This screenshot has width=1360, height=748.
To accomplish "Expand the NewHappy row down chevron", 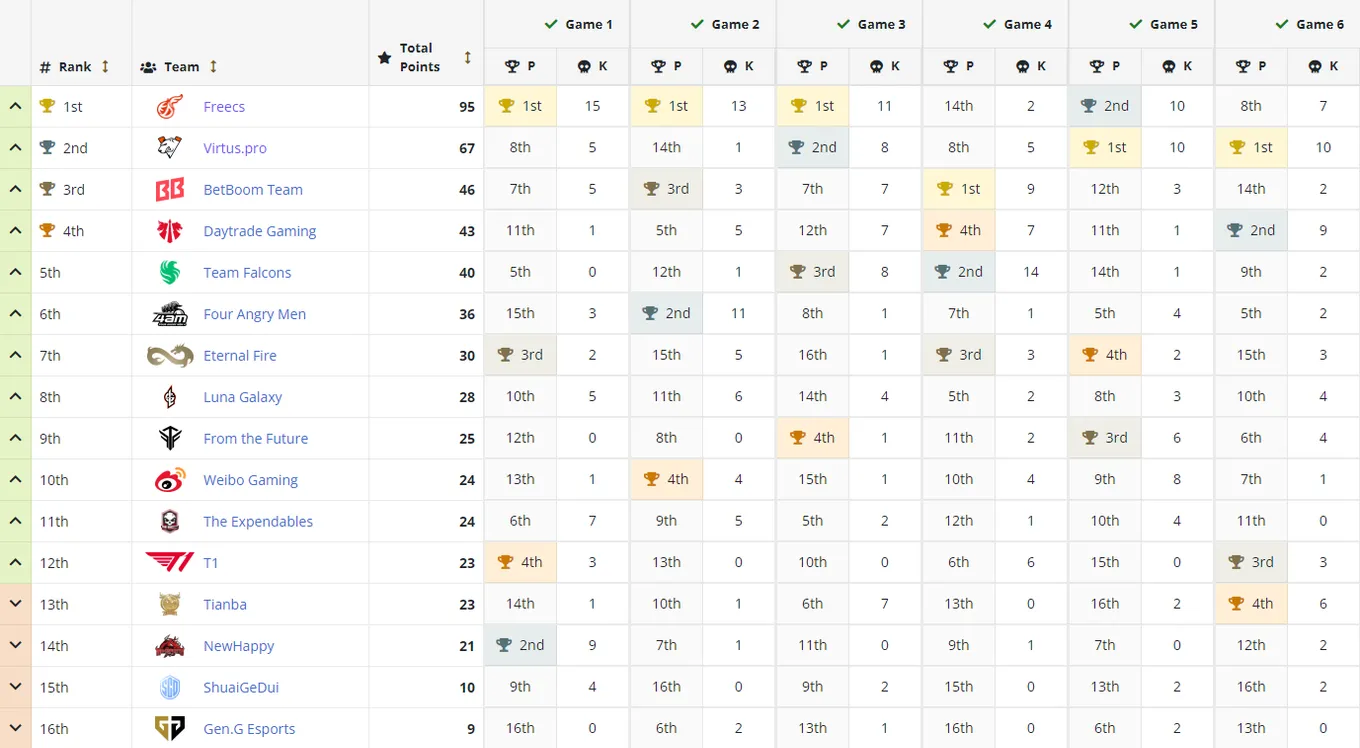I will click(x=15, y=646).
